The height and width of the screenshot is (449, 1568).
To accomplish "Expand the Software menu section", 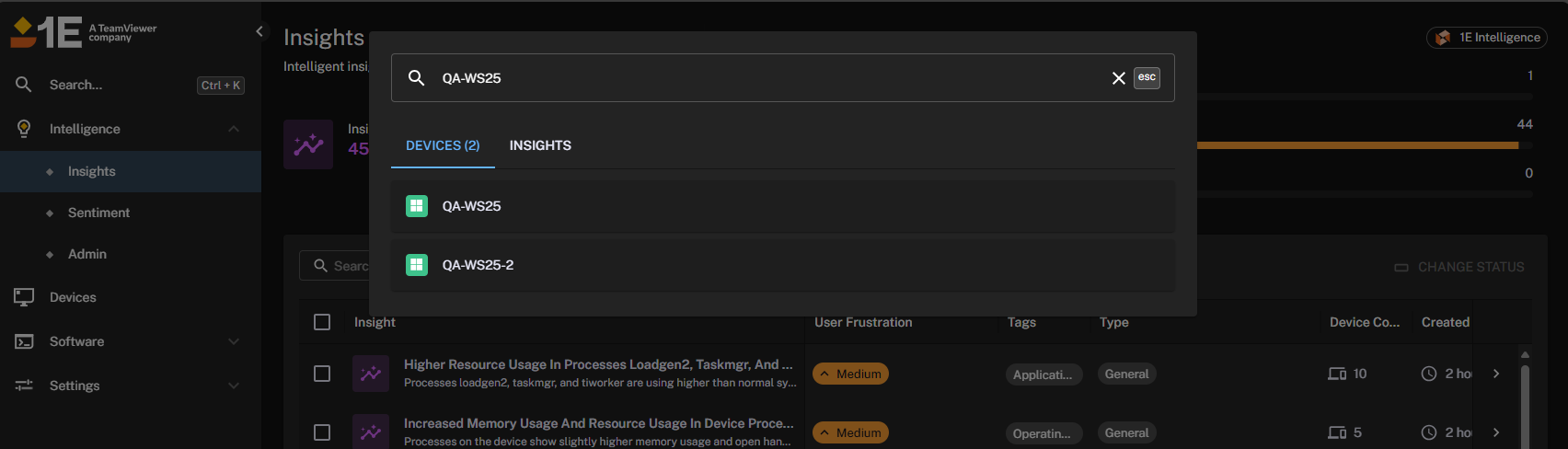I will click(234, 341).
